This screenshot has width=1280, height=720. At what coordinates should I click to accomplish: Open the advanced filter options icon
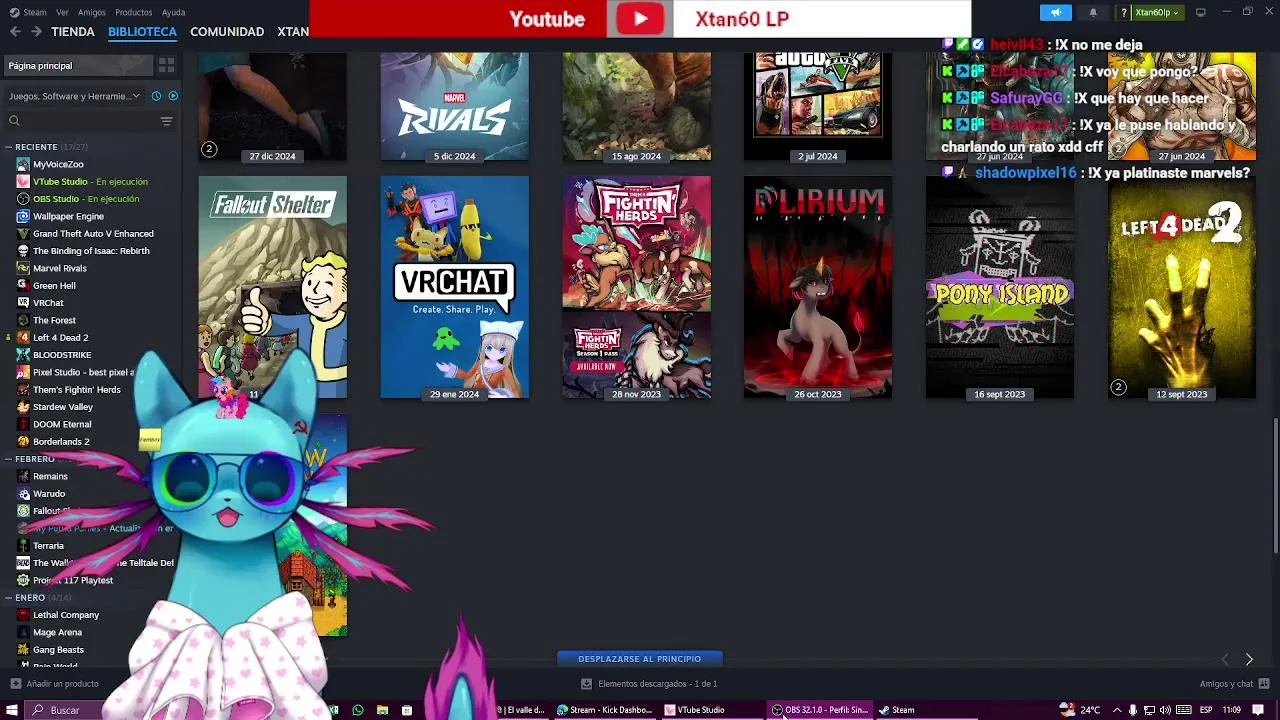[166, 121]
